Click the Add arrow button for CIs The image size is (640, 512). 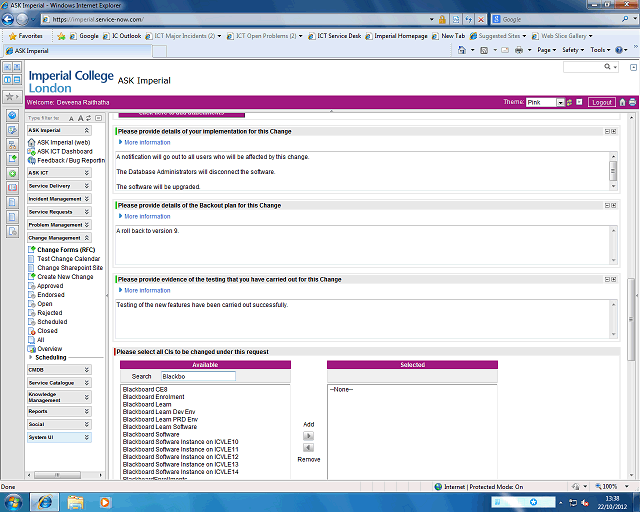point(308,436)
